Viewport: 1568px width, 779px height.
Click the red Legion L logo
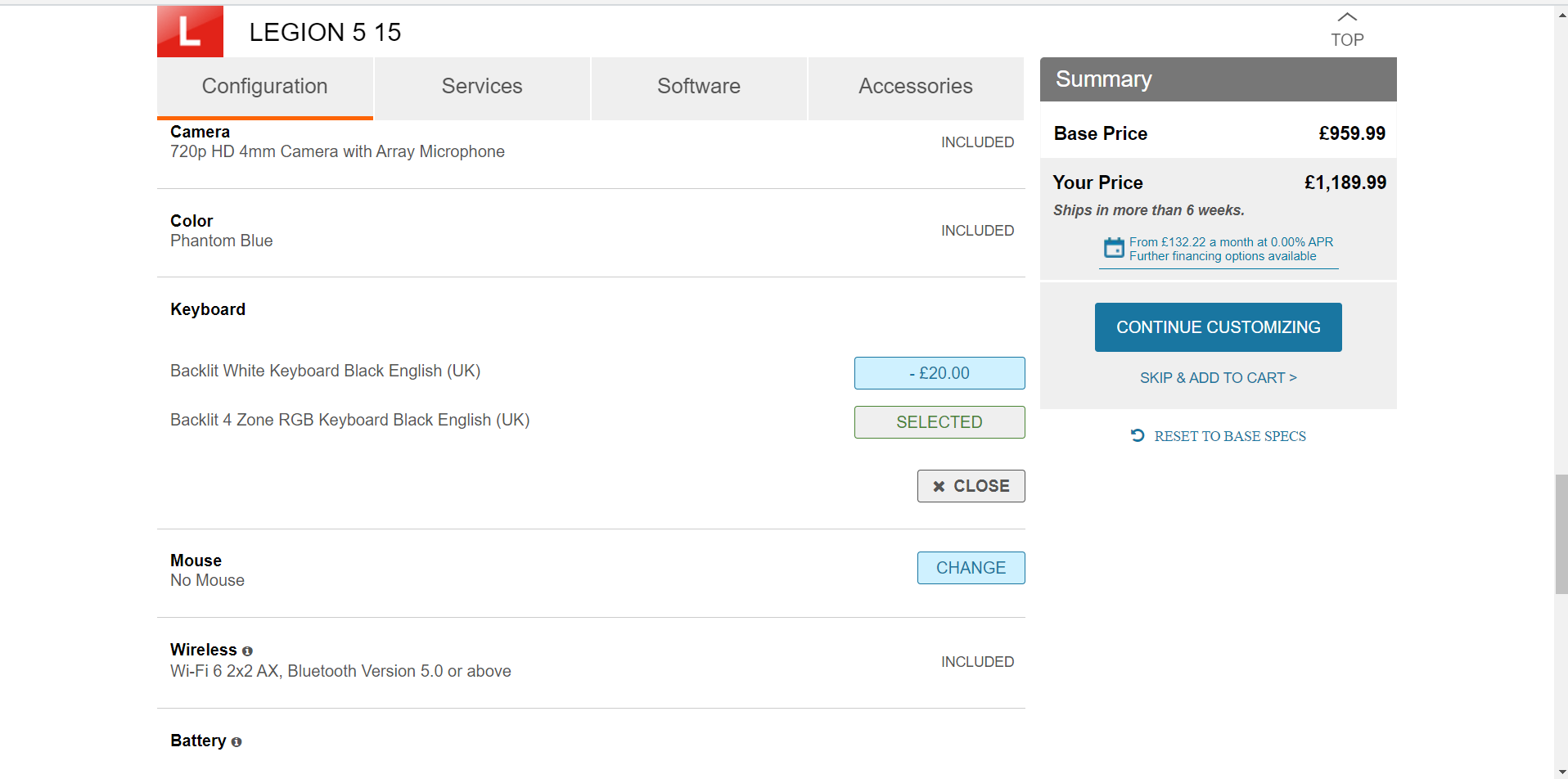(x=190, y=32)
